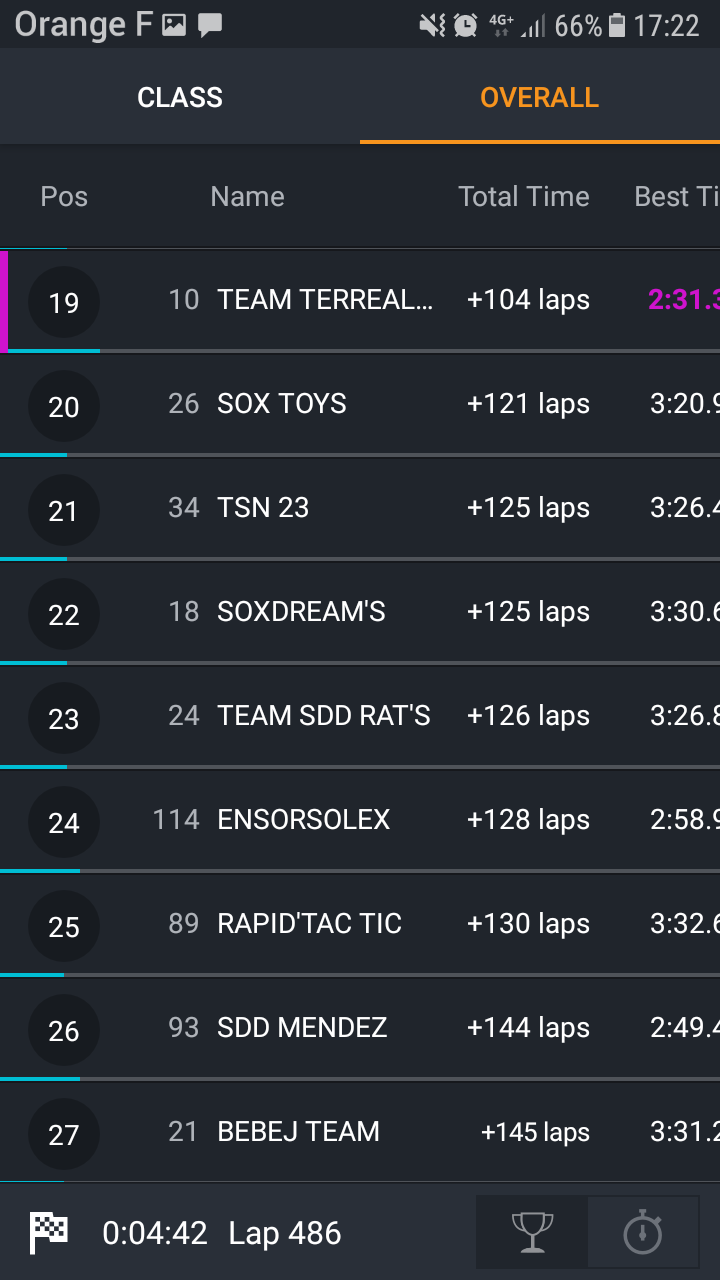This screenshot has width=720, height=1280.
Task: Open the ENSORSOLEX team row
Action: pos(303,820)
